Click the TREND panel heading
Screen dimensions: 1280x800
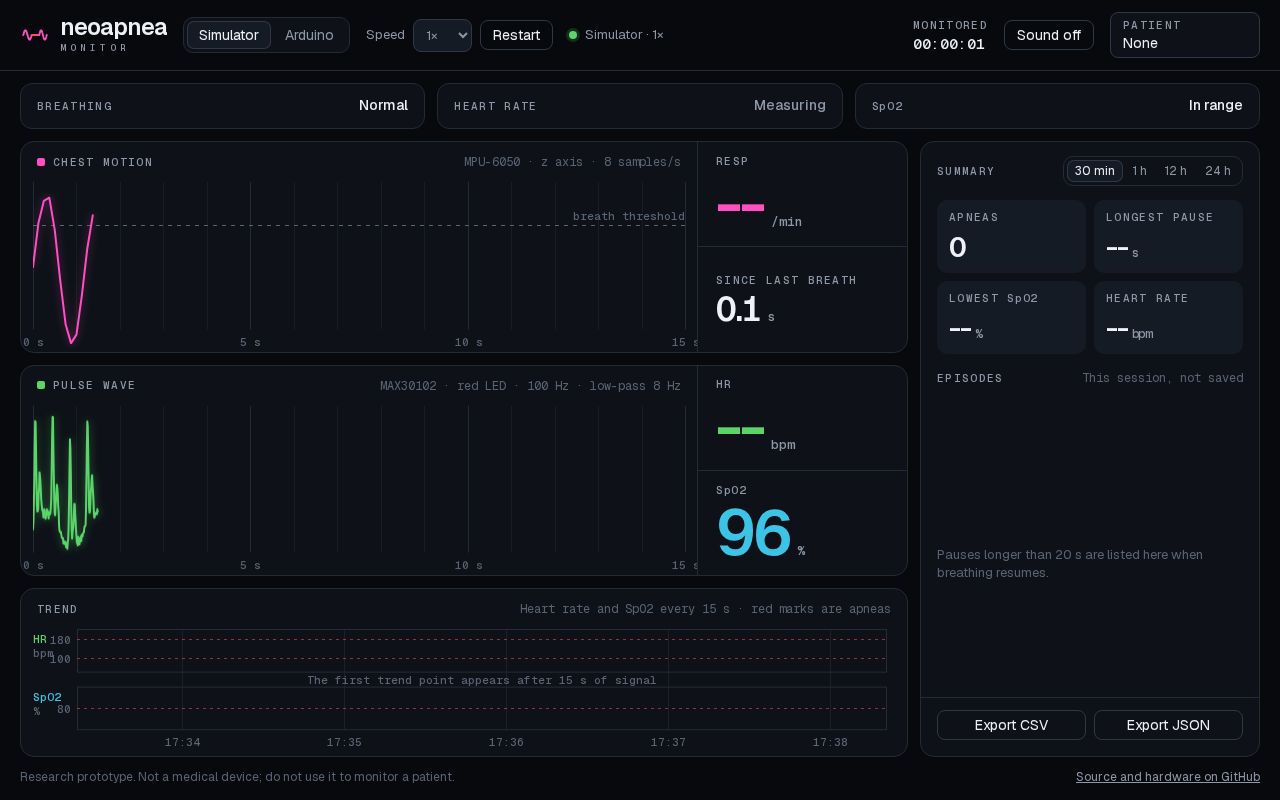[x=57, y=609]
